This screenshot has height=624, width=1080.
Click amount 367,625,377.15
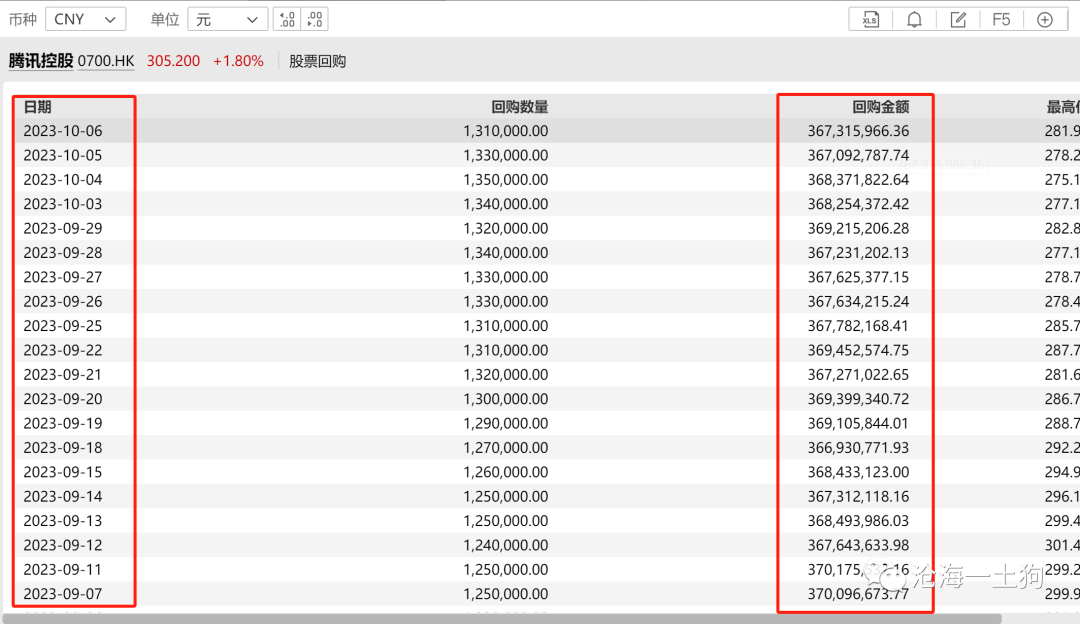(858, 277)
